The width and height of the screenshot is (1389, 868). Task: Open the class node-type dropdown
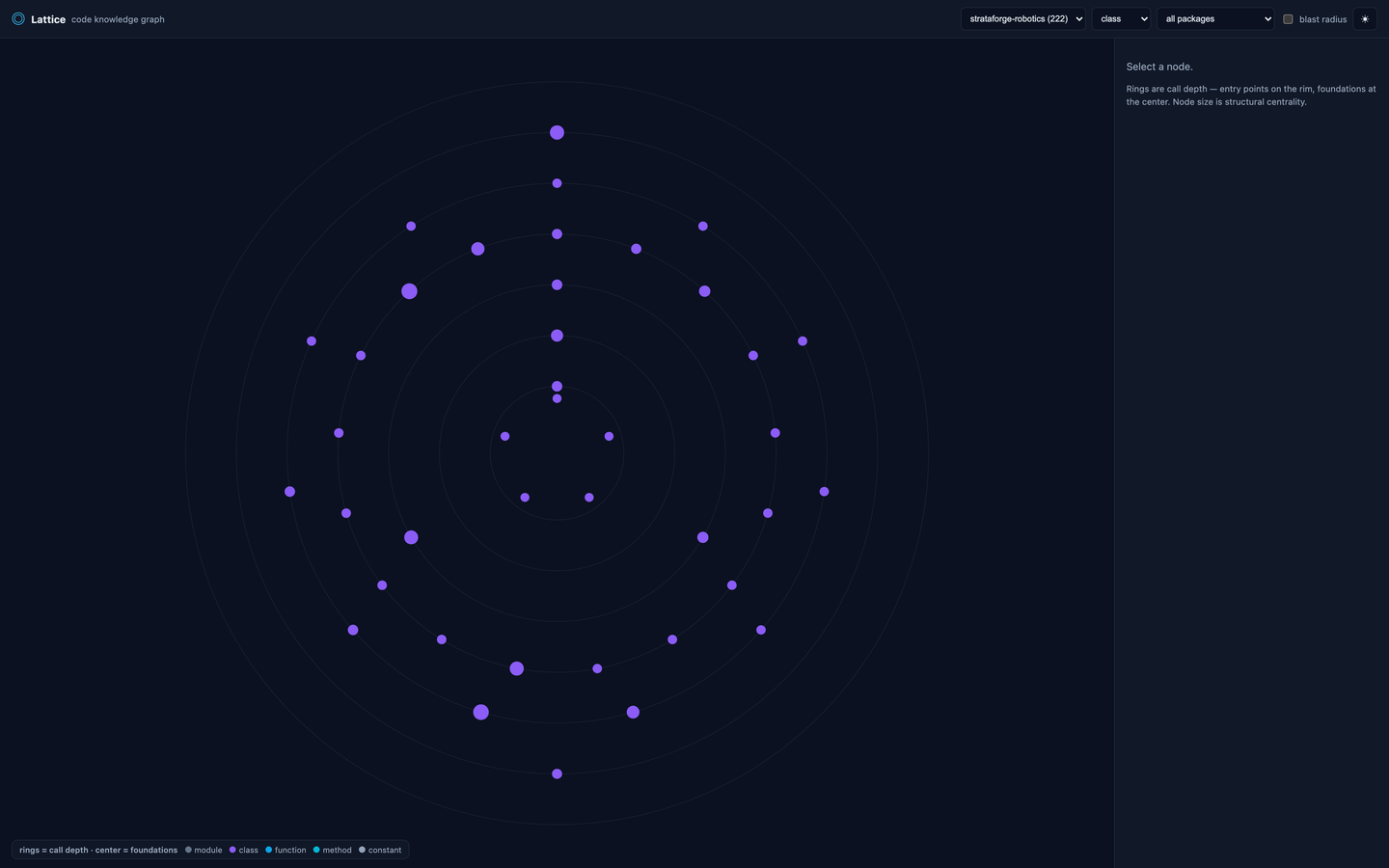click(1121, 18)
